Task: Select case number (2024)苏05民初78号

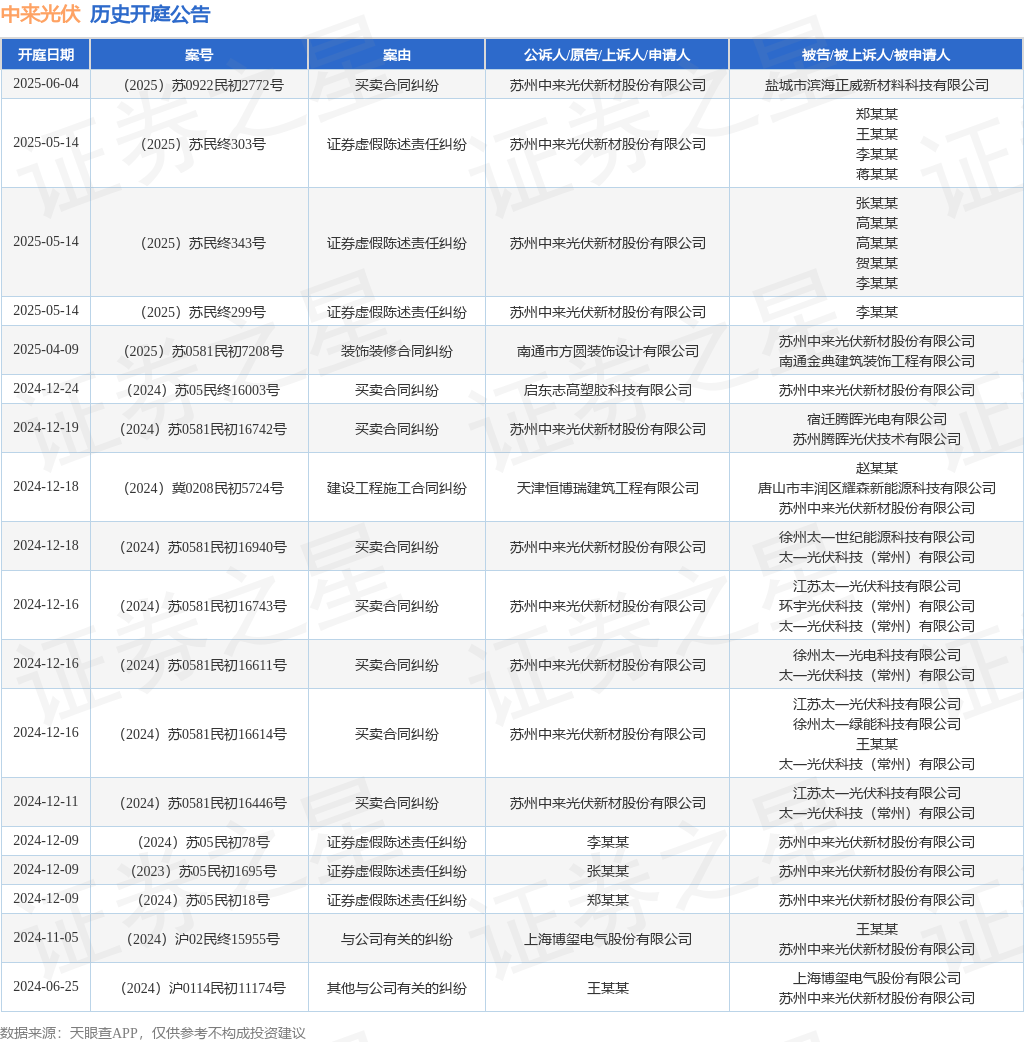Action: (199, 843)
